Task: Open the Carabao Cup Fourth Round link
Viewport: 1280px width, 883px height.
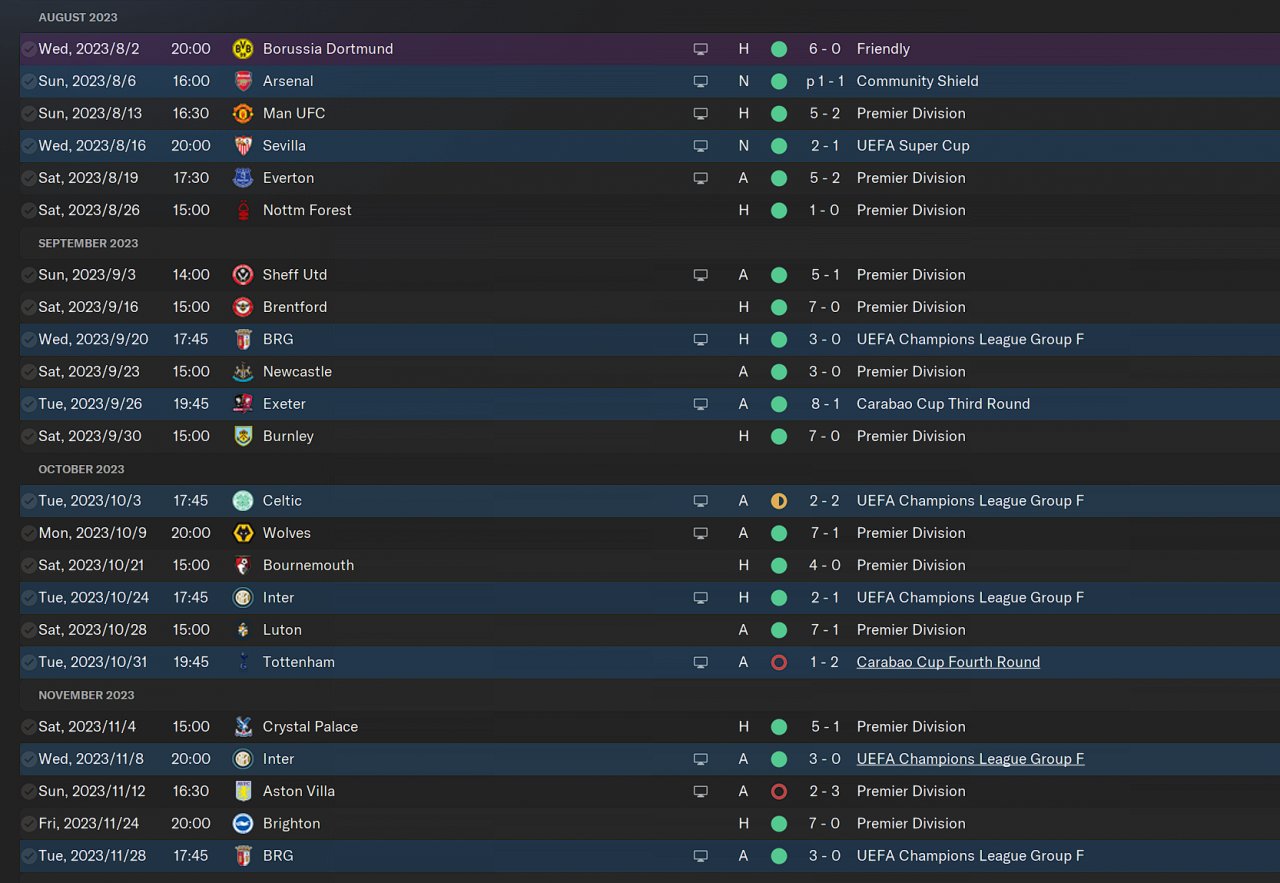Action: [948, 662]
